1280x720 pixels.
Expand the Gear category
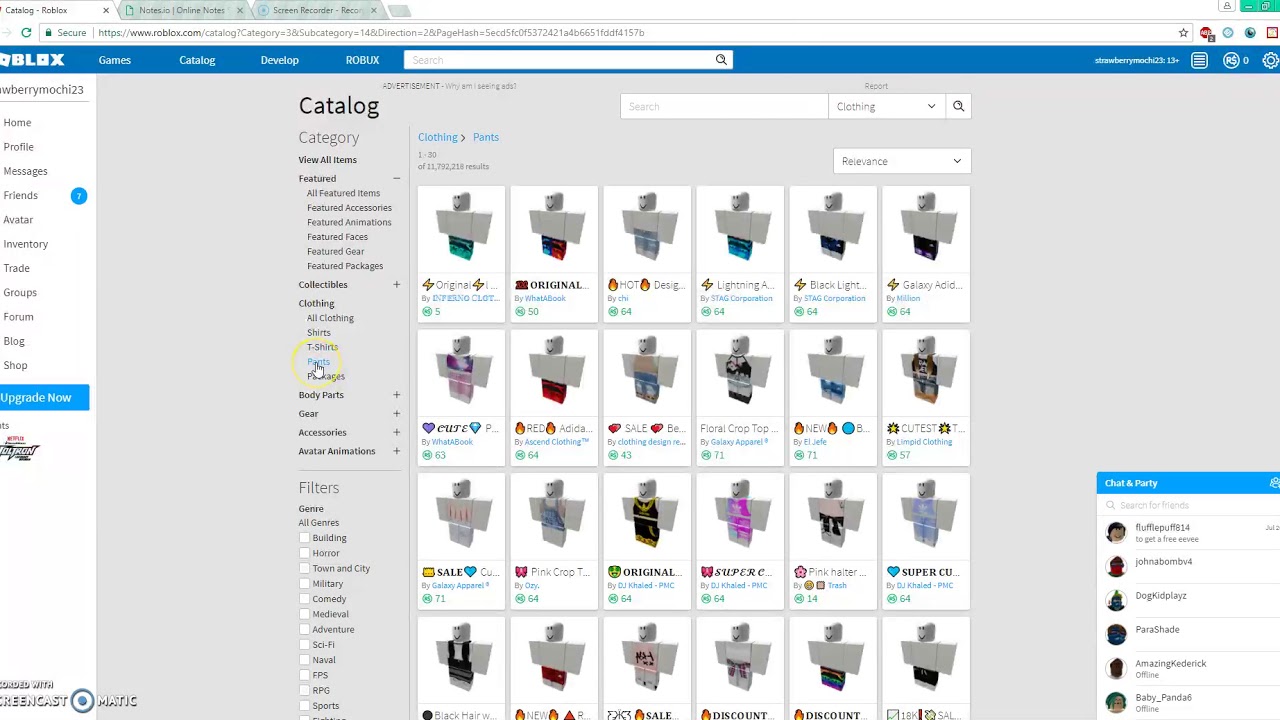click(x=396, y=414)
